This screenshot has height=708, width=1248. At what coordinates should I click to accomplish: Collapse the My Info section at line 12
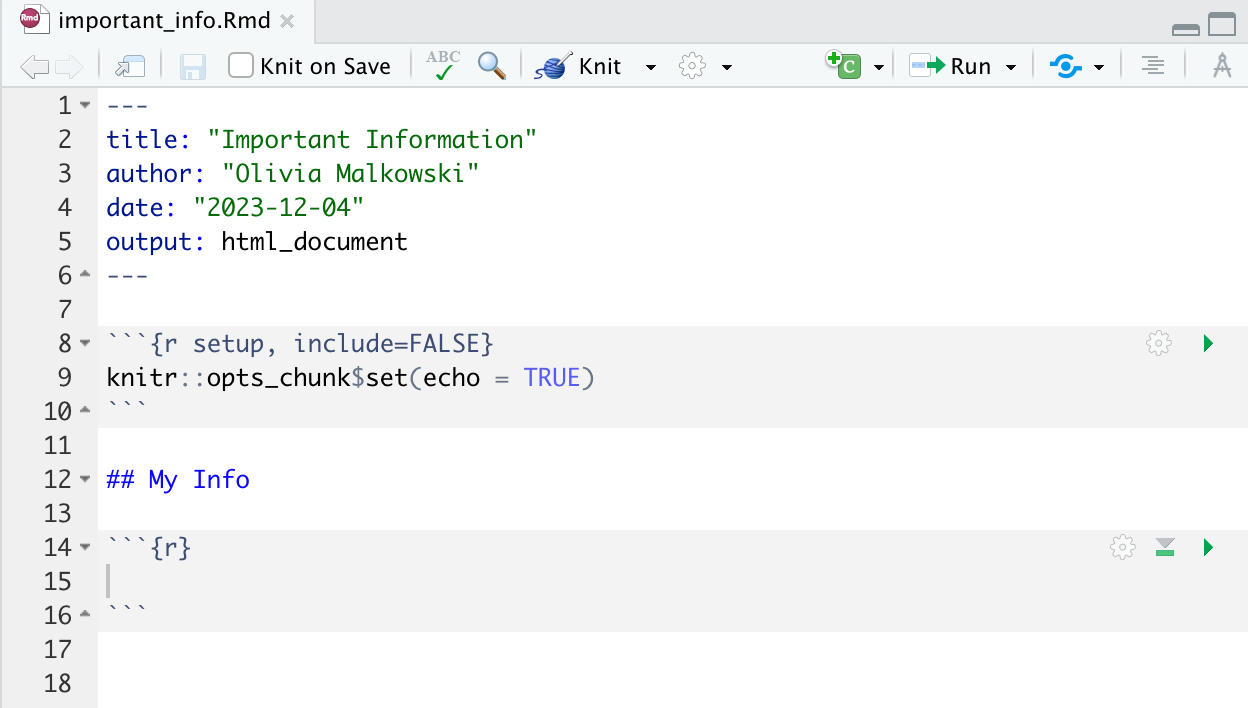coord(84,479)
